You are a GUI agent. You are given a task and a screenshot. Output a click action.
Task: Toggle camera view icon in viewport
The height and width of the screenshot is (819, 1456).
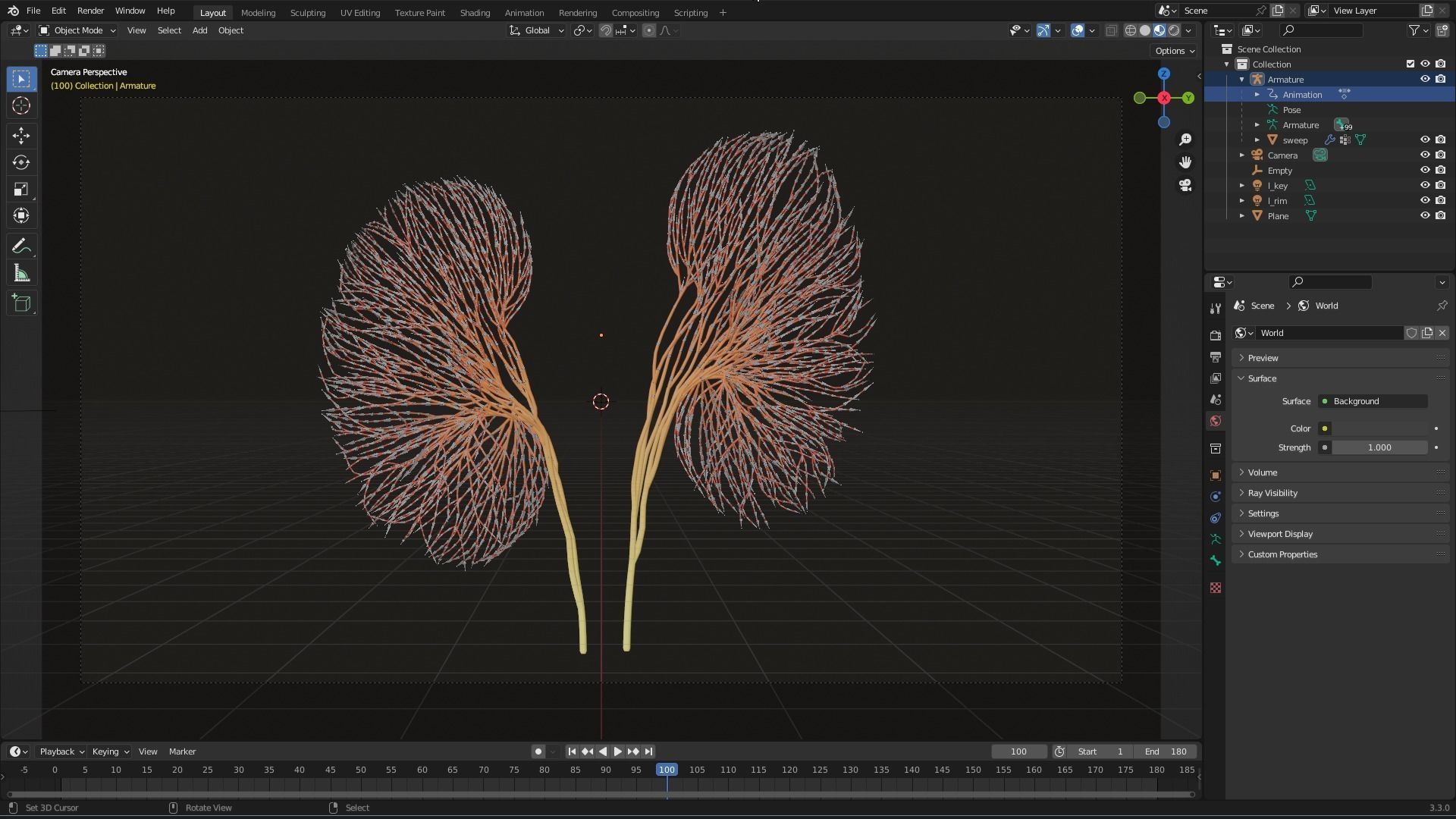coord(1185,185)
